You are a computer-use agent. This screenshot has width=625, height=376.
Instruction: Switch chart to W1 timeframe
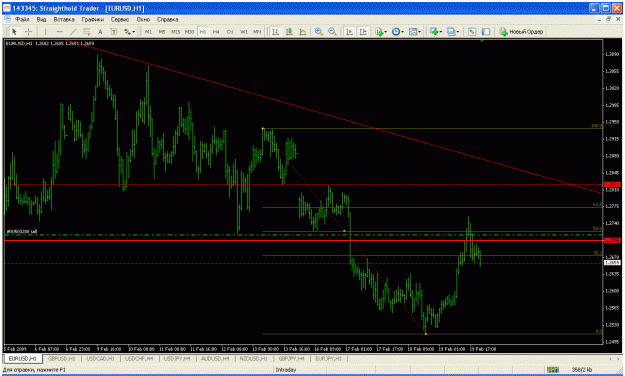tap(244, 32)
